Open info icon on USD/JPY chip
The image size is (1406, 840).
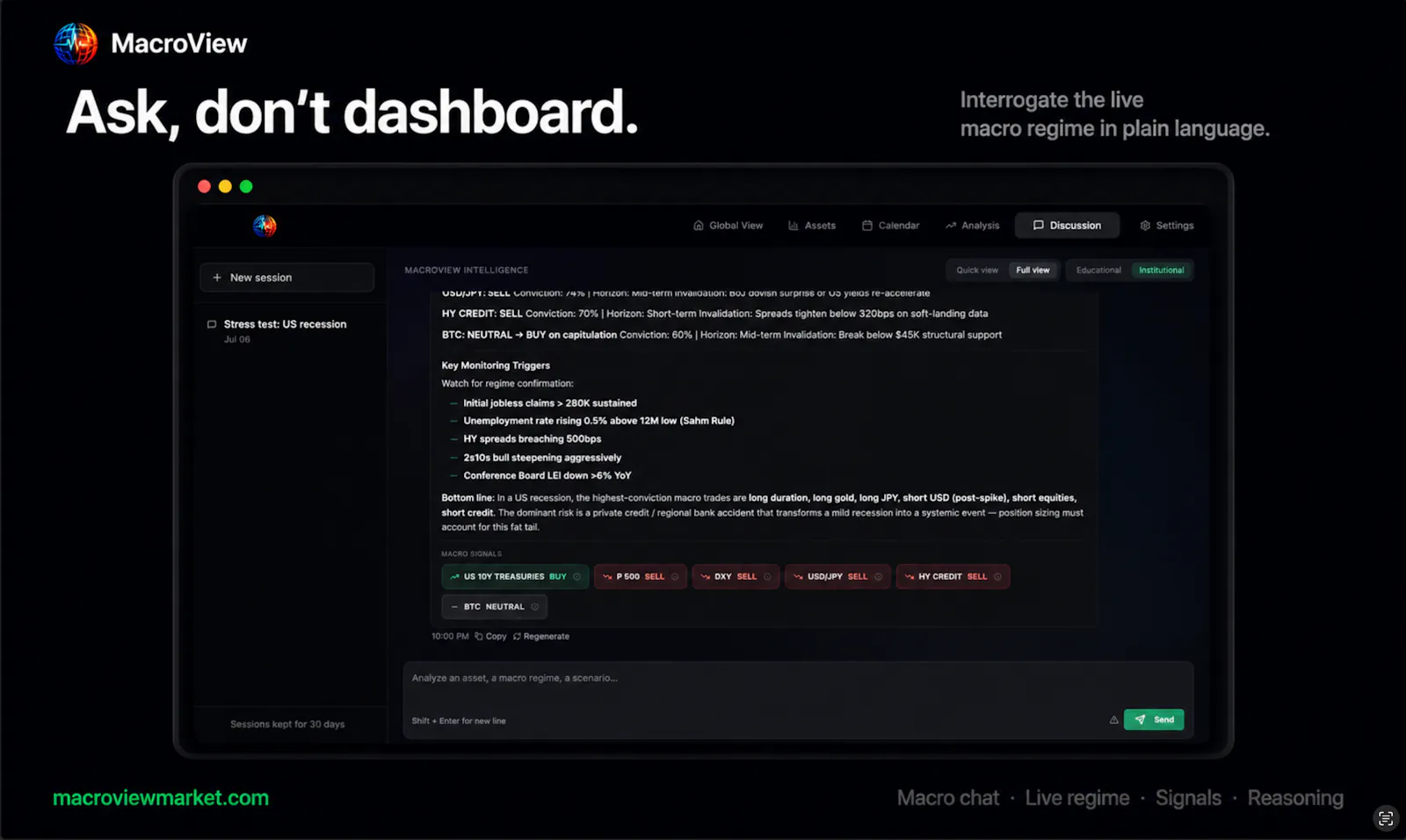[878, 577]
